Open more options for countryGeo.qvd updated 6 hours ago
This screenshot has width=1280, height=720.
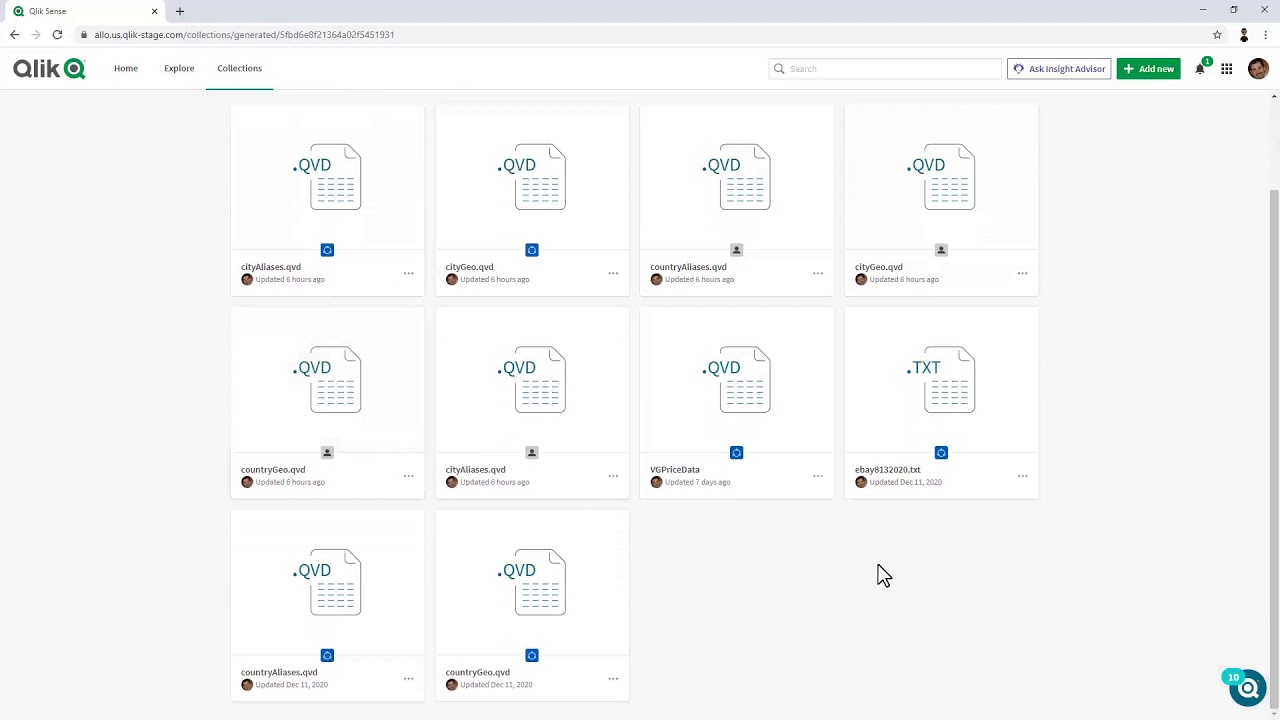click(408, 476)
